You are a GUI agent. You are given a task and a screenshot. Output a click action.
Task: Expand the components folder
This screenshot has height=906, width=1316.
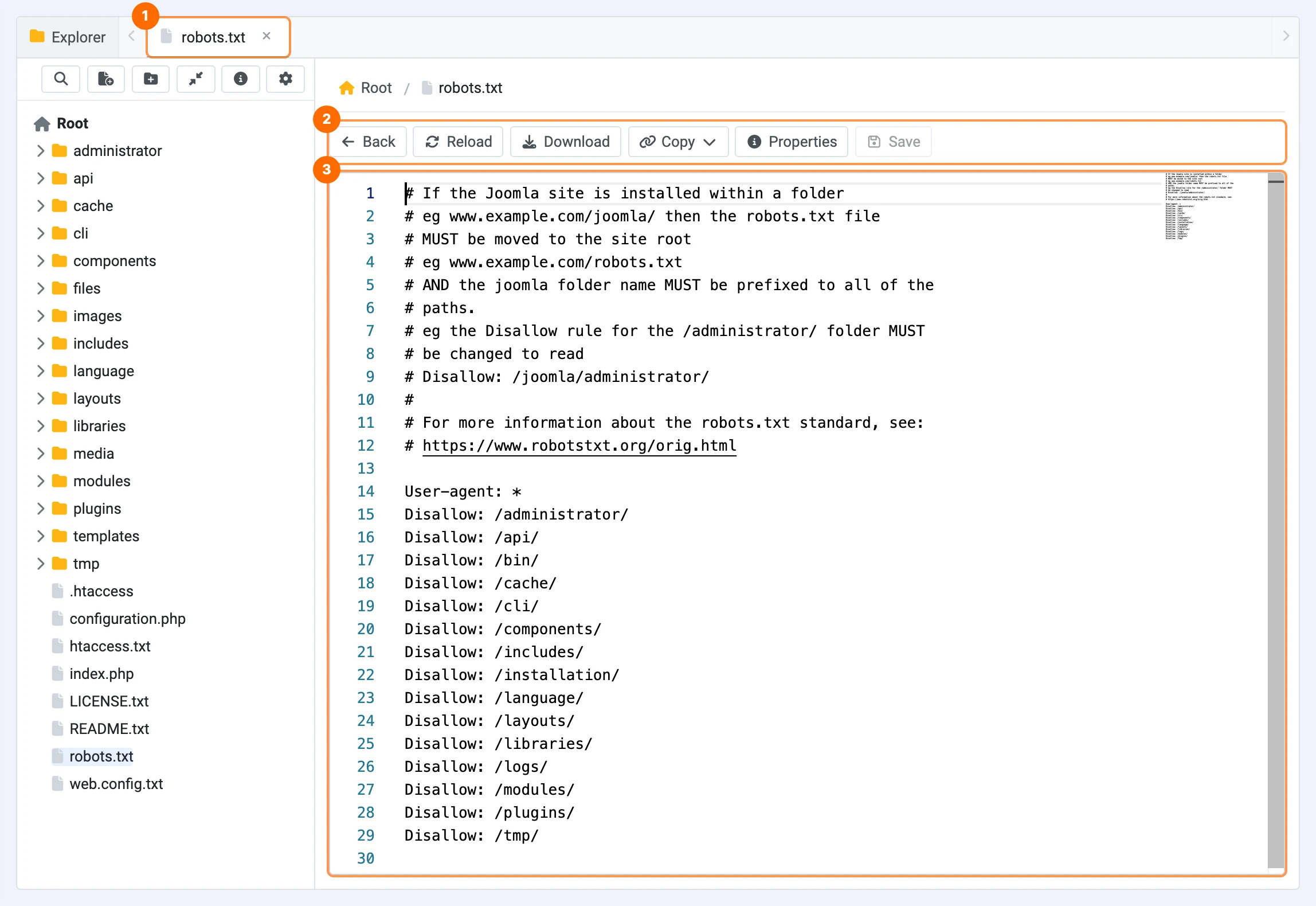tap(41, 261)
